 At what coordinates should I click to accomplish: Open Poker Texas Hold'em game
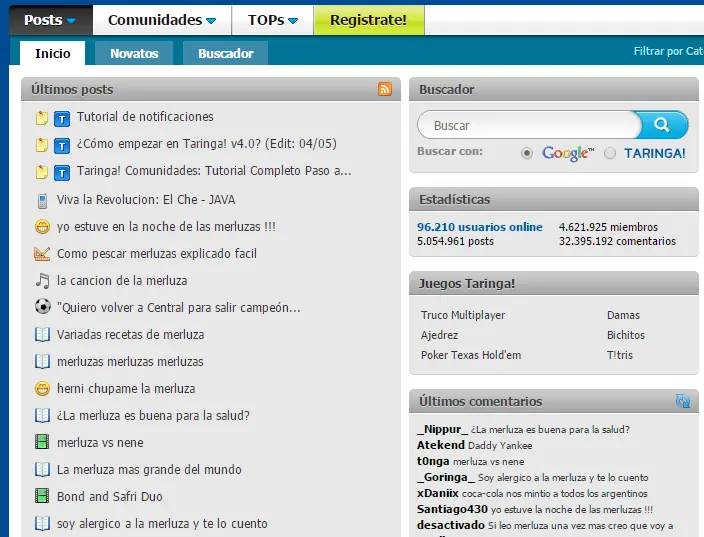coord(471,355)
